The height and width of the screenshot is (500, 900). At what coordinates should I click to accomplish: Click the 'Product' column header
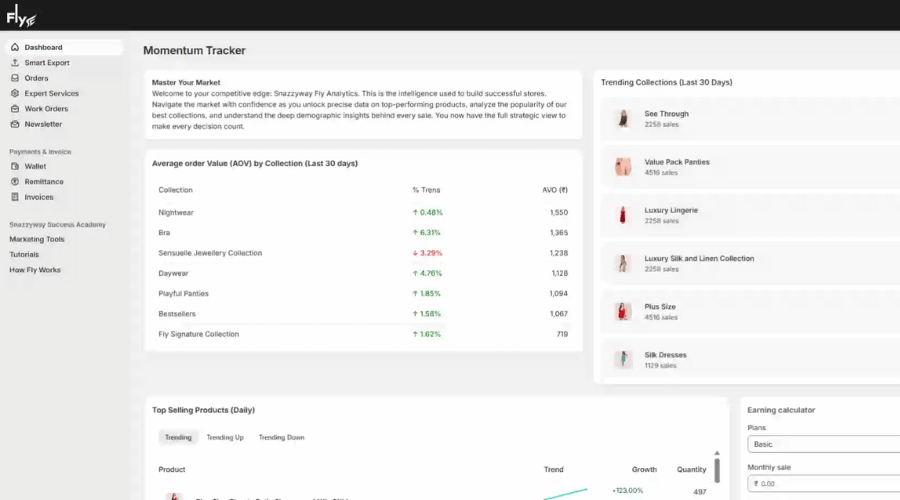172,470
